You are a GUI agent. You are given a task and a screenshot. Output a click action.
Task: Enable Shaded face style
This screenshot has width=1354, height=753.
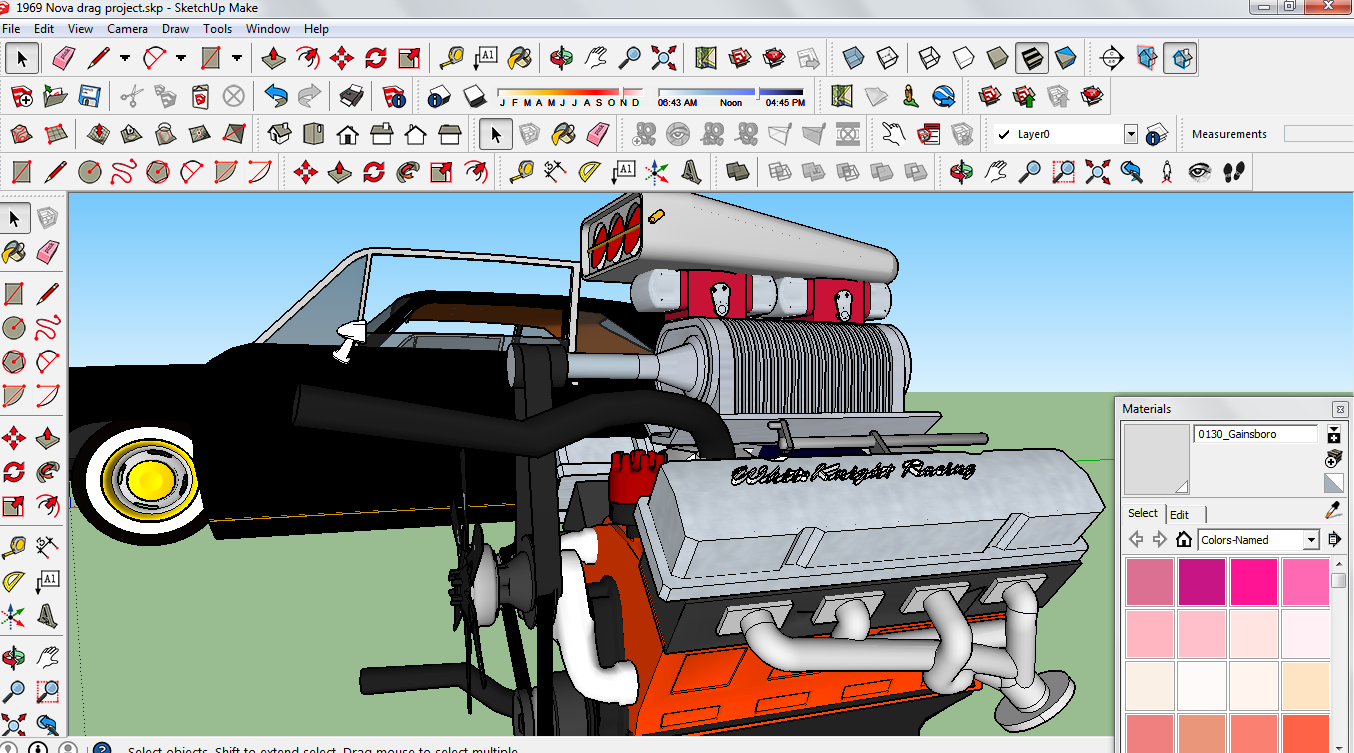[997, 58]
